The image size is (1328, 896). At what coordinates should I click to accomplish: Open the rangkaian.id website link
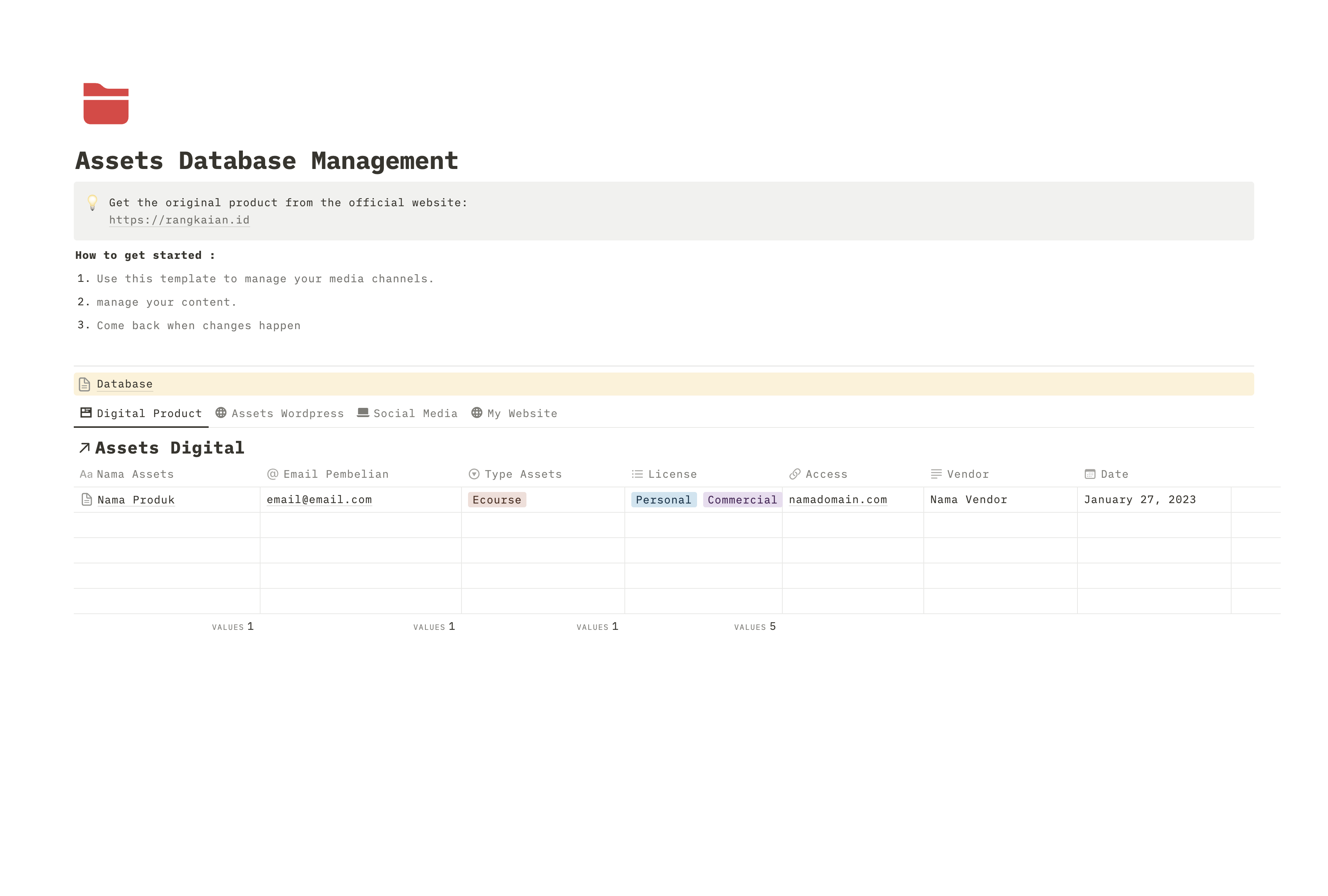coord(179,220)
